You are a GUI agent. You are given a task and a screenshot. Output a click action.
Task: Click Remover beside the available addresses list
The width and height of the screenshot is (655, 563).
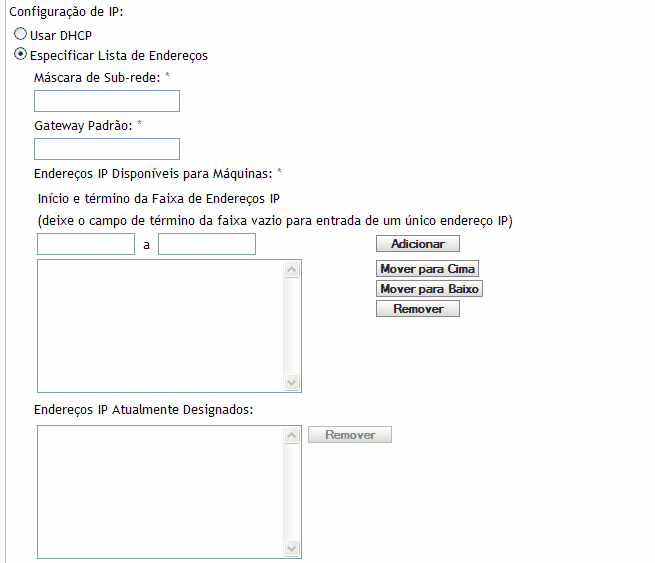point(418,309)
